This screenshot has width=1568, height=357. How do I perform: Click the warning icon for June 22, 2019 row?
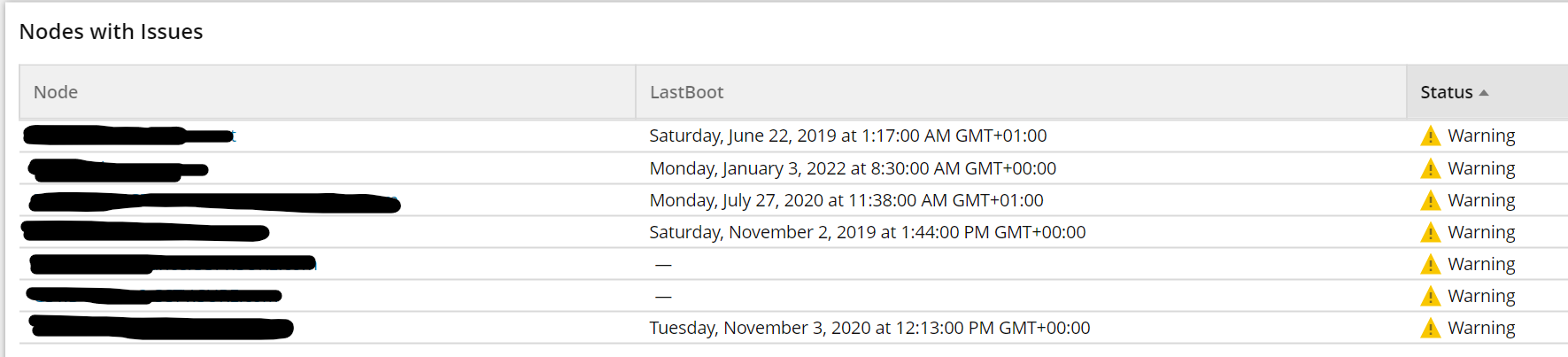tap(1430, 136)
